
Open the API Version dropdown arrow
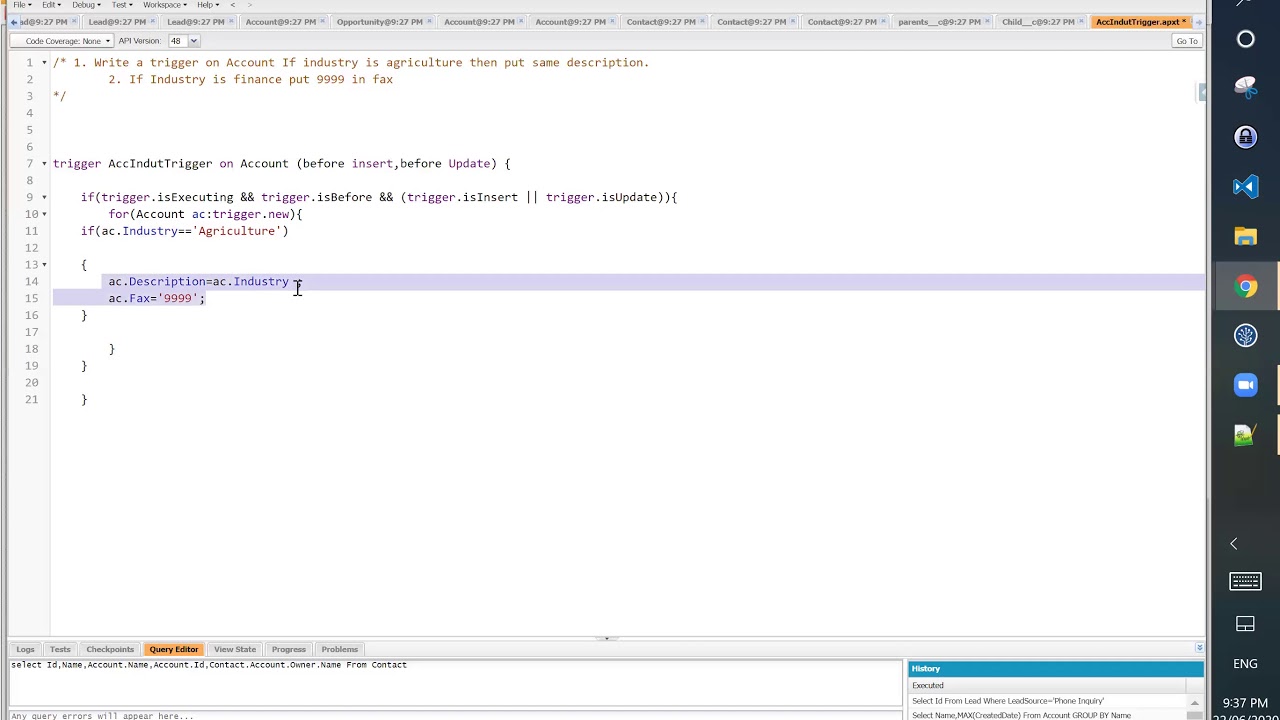pos(193,41)
